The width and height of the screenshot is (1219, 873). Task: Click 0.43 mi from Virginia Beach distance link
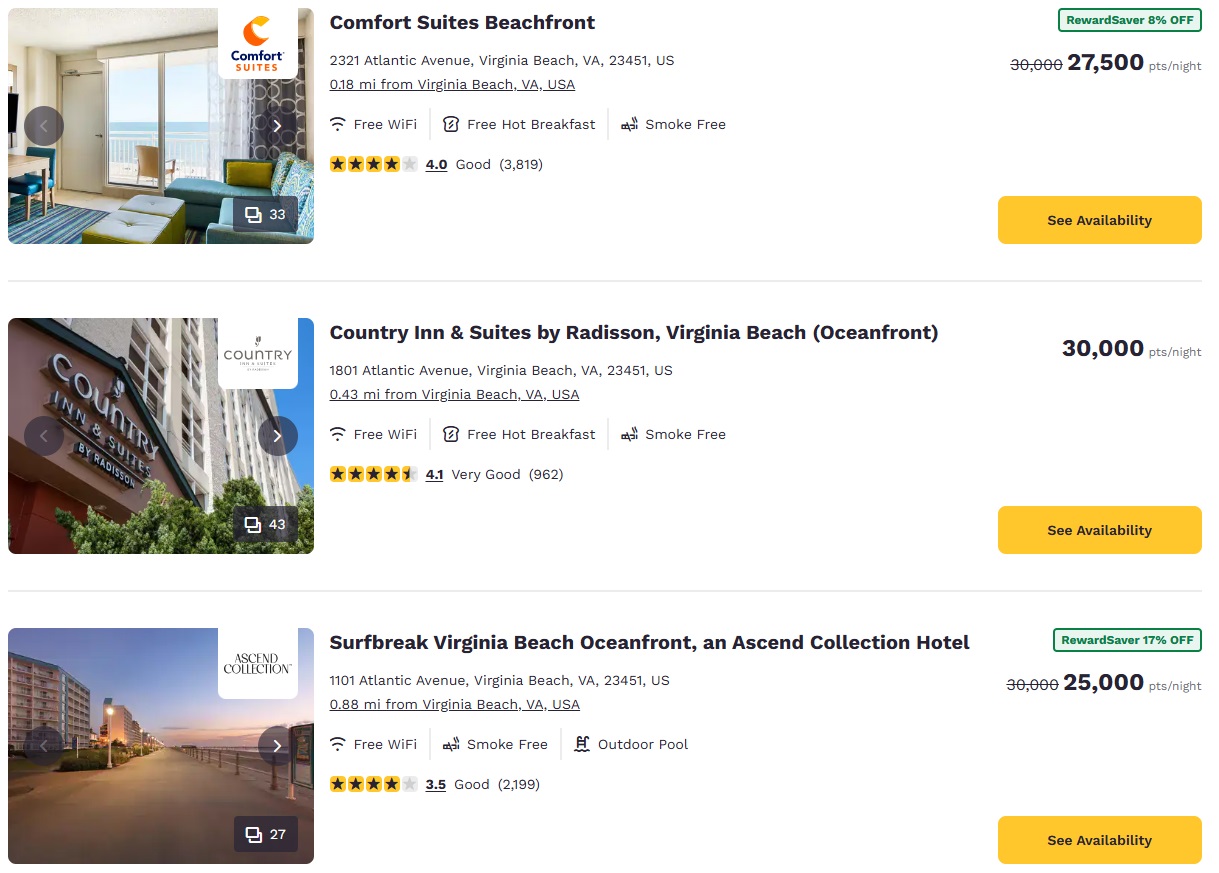point(454,395)
